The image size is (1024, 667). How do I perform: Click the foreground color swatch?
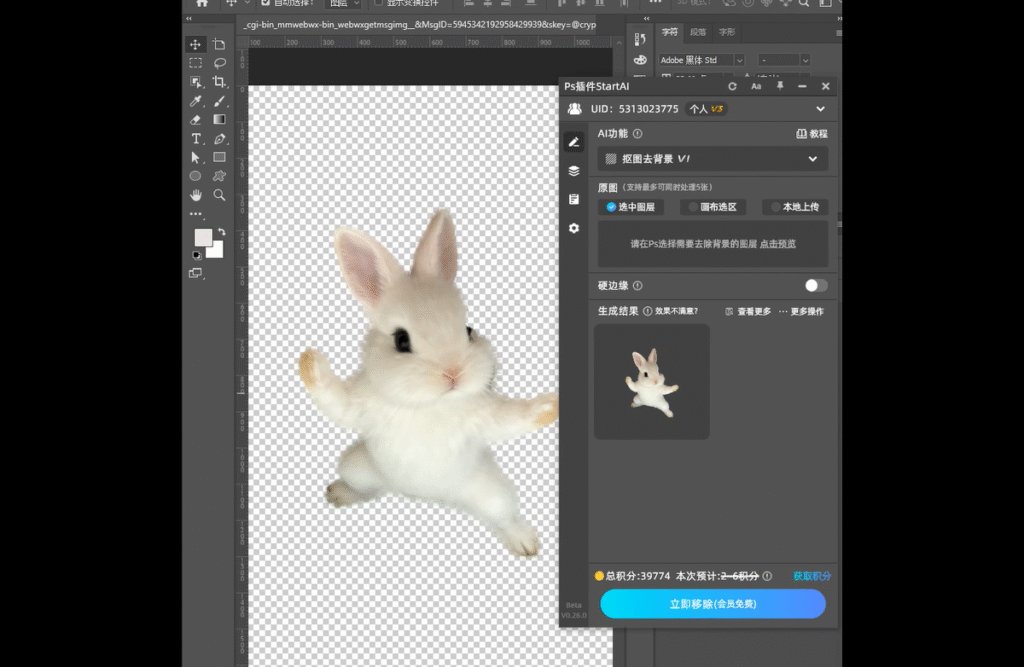tap(203, 237)
